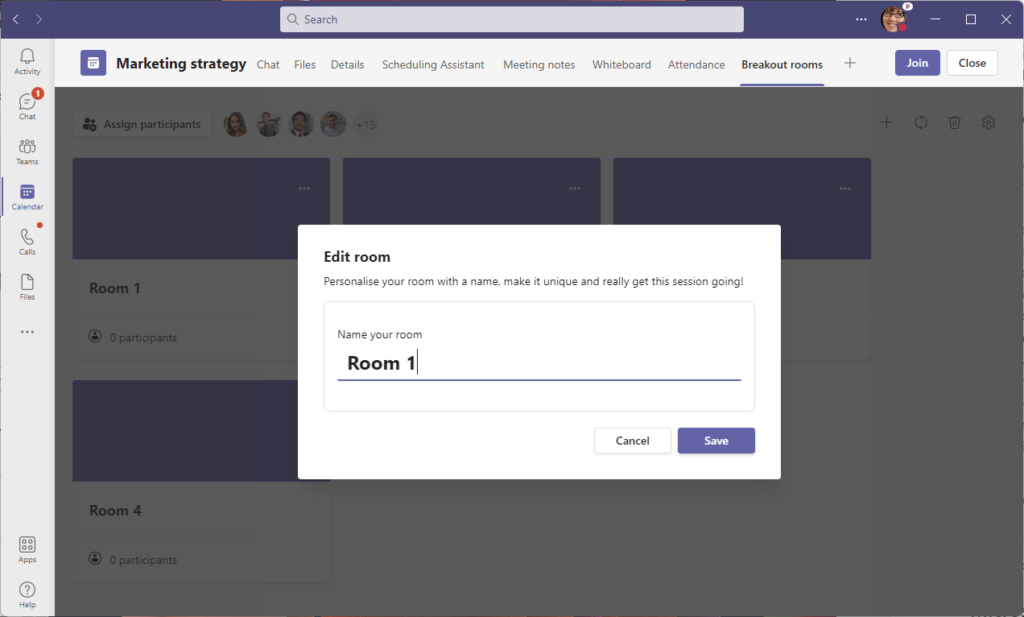Show more apps via sidebar ellipsis
This screenshot has width=1024, height=617.
tap(27, 332)
